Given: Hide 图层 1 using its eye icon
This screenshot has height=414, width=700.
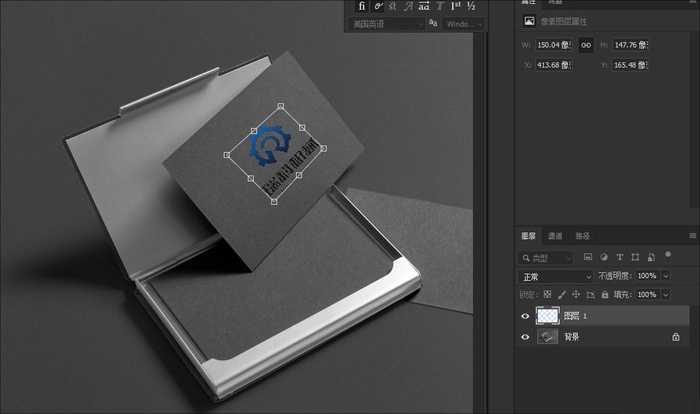Looking at the screenshot, I should (526, 316).
